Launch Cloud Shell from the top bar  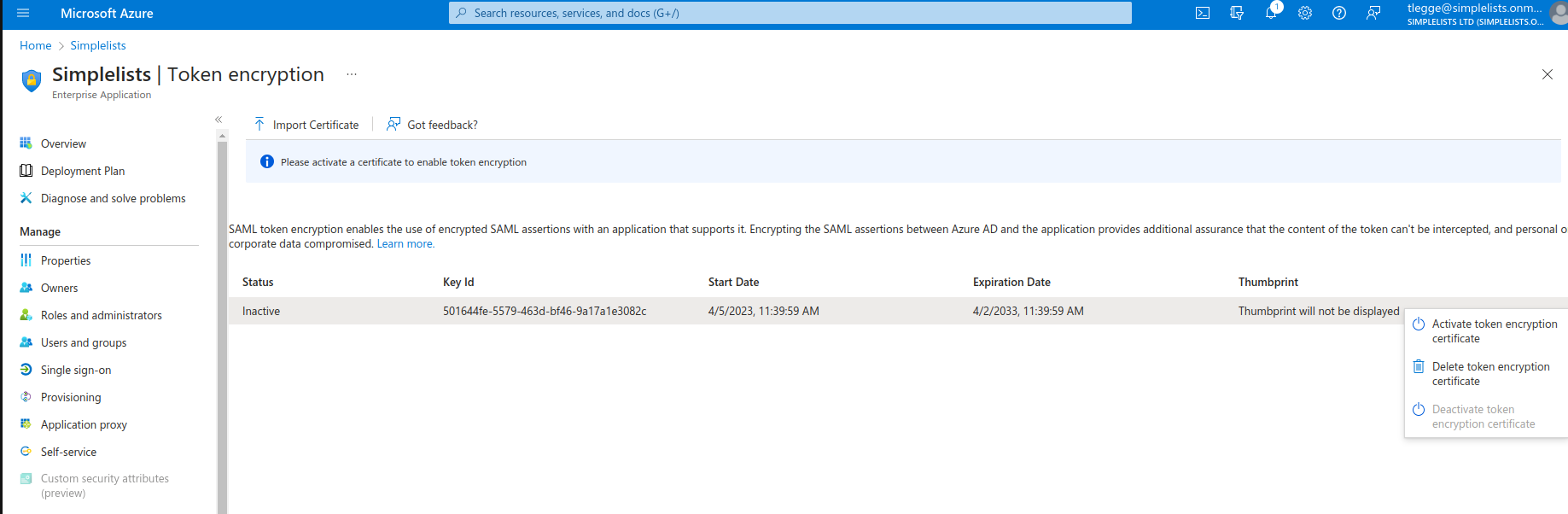click(x=1203, y=13)
